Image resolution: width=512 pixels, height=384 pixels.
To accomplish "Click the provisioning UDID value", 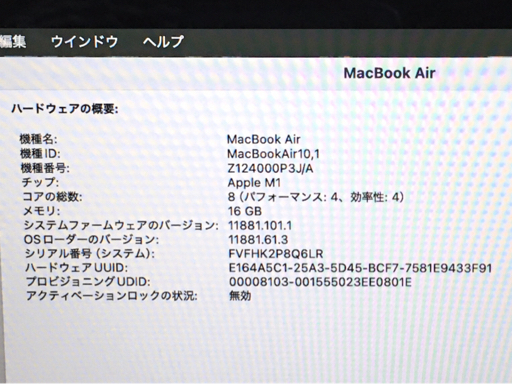I will click(320, 282).
